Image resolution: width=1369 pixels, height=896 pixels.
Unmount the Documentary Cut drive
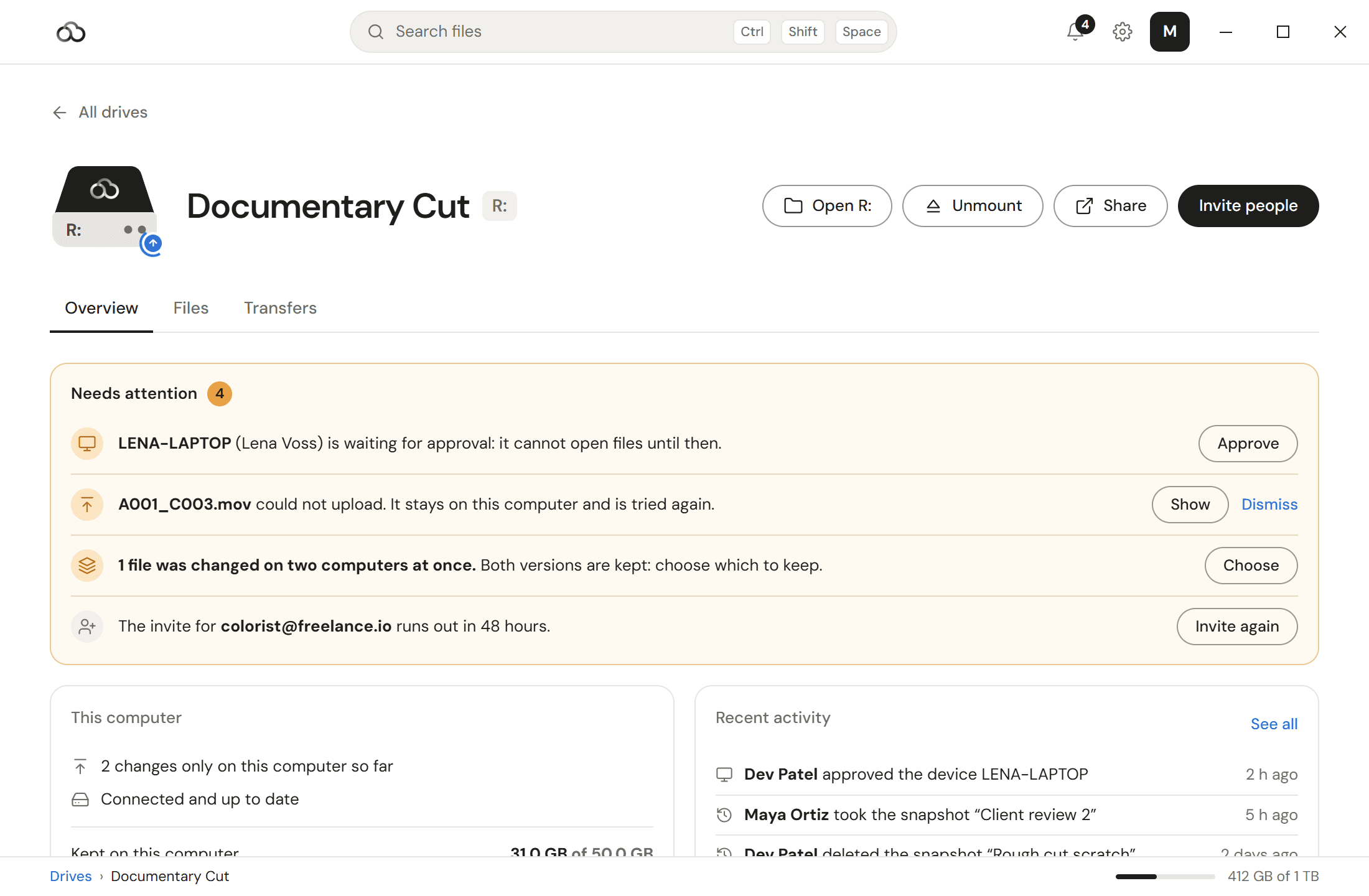point(973,206)
